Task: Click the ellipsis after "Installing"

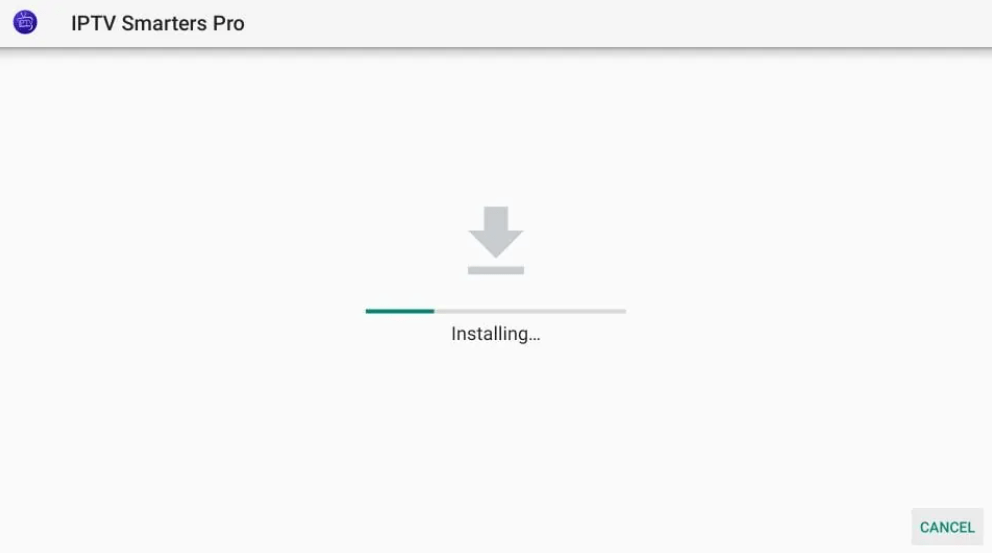Action: pos(534,339)
